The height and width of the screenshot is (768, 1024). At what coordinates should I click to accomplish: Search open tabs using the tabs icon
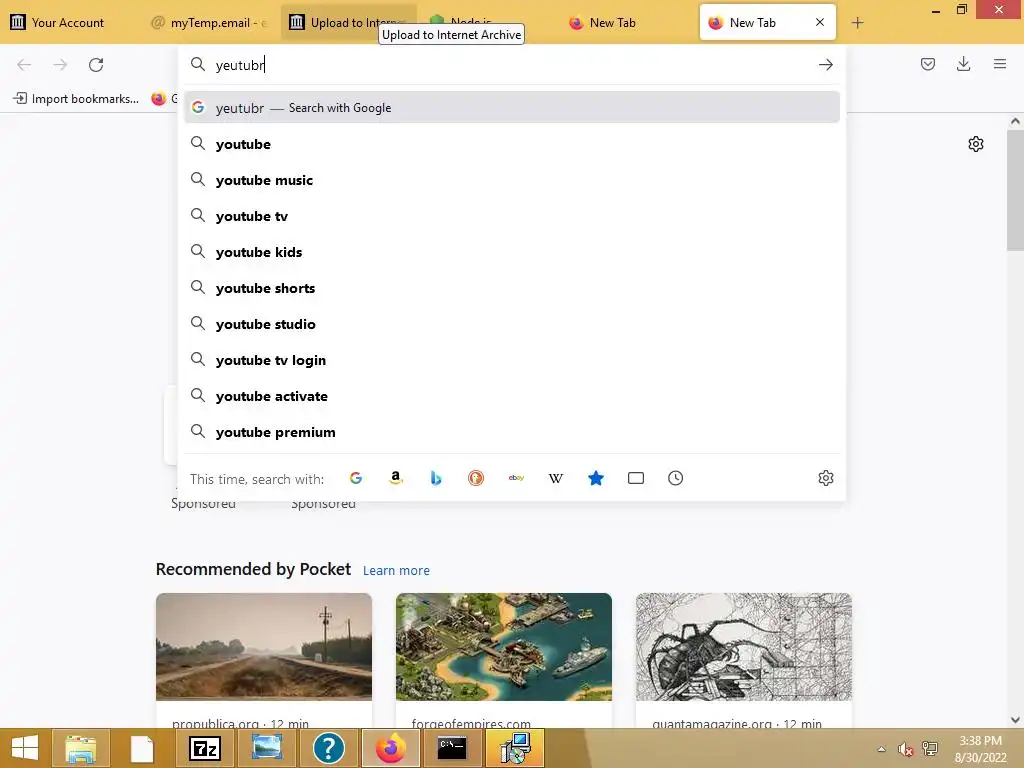click(x=636, y=478)
